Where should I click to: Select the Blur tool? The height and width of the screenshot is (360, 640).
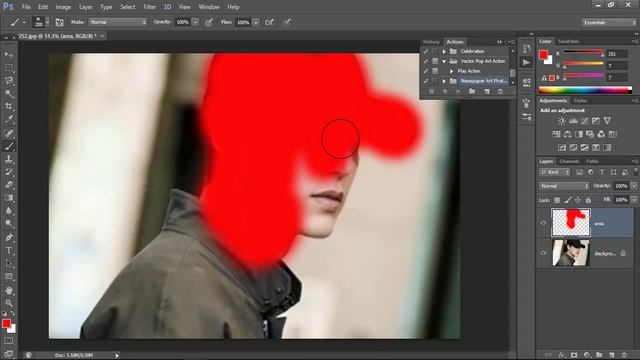tap(9, 211)
